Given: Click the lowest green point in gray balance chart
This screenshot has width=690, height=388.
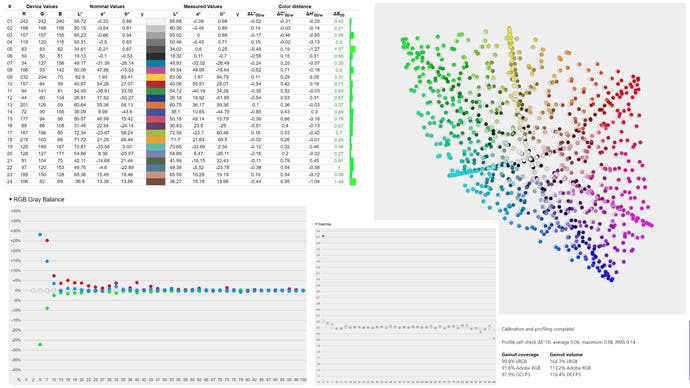Looking at the screenshot, I should (40, 344).
